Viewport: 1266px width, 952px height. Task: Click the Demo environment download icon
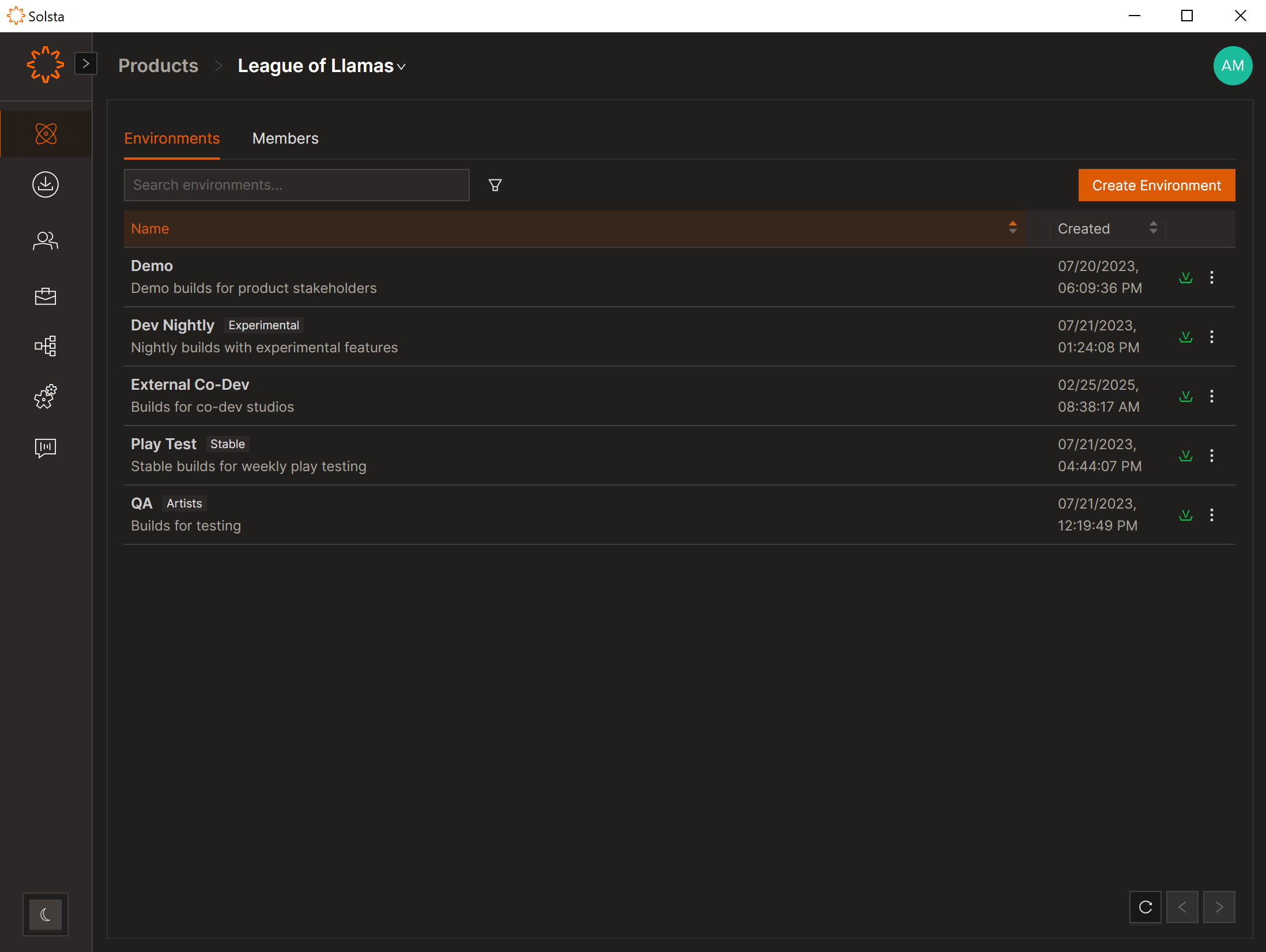[x=1185, y=277]
